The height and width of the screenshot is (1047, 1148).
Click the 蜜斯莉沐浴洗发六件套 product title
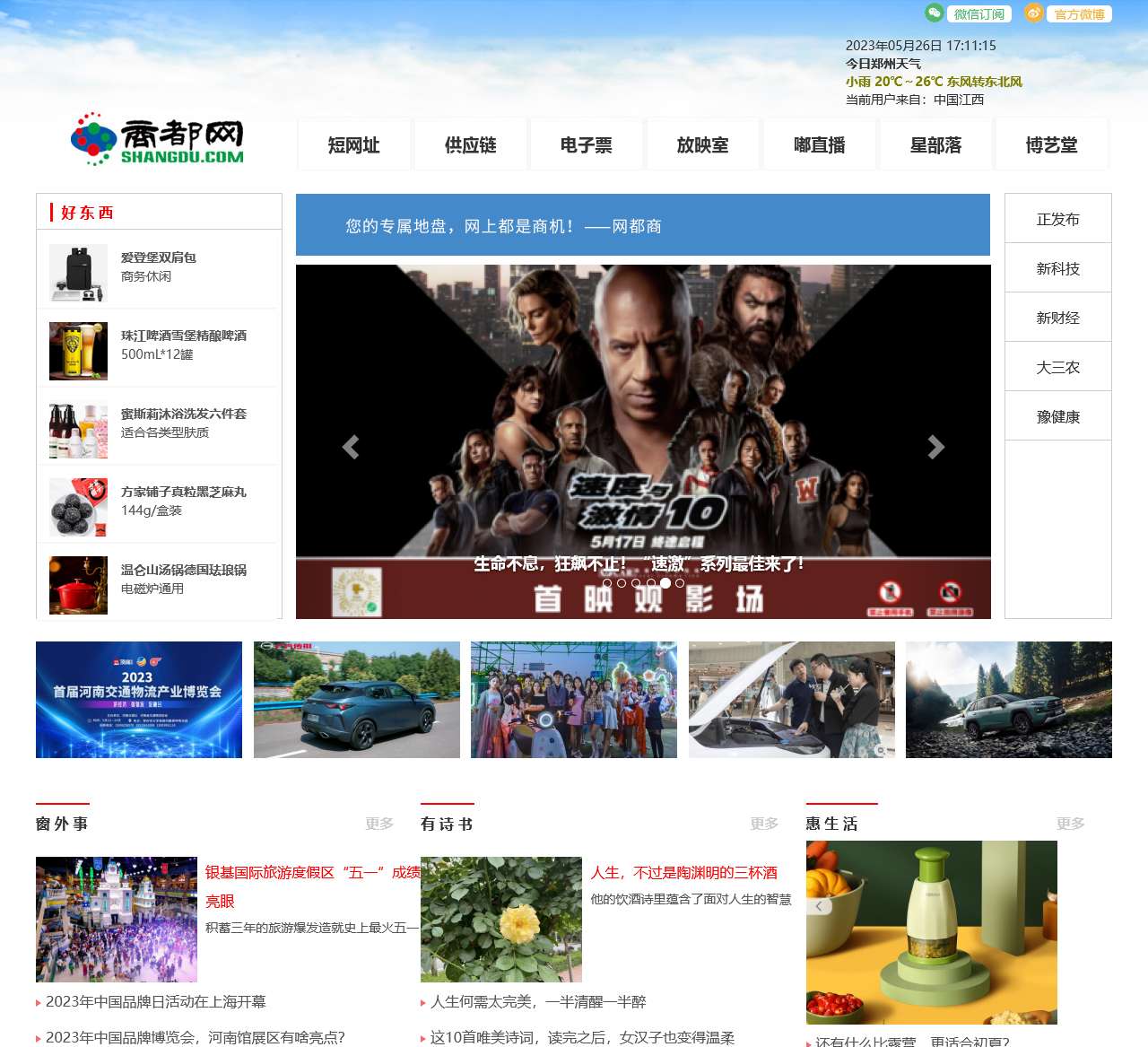[x=184, y=414]
